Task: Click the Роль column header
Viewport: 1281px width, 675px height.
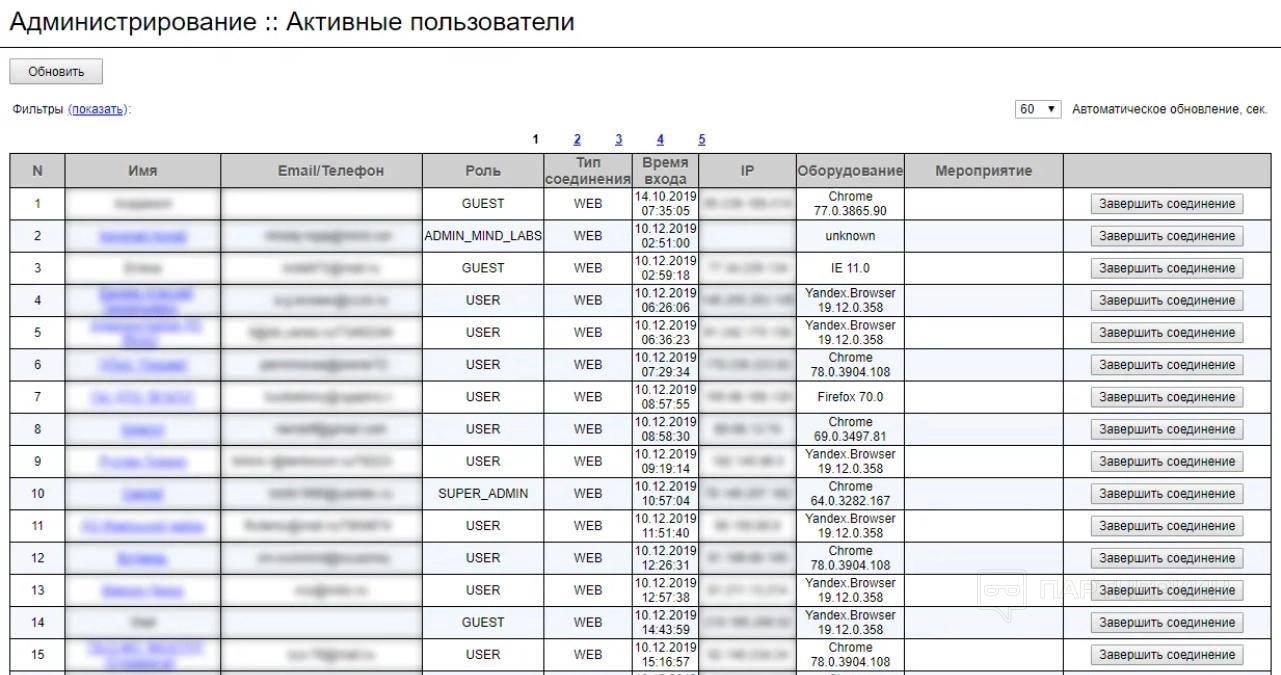Action: tap(483, 171)
